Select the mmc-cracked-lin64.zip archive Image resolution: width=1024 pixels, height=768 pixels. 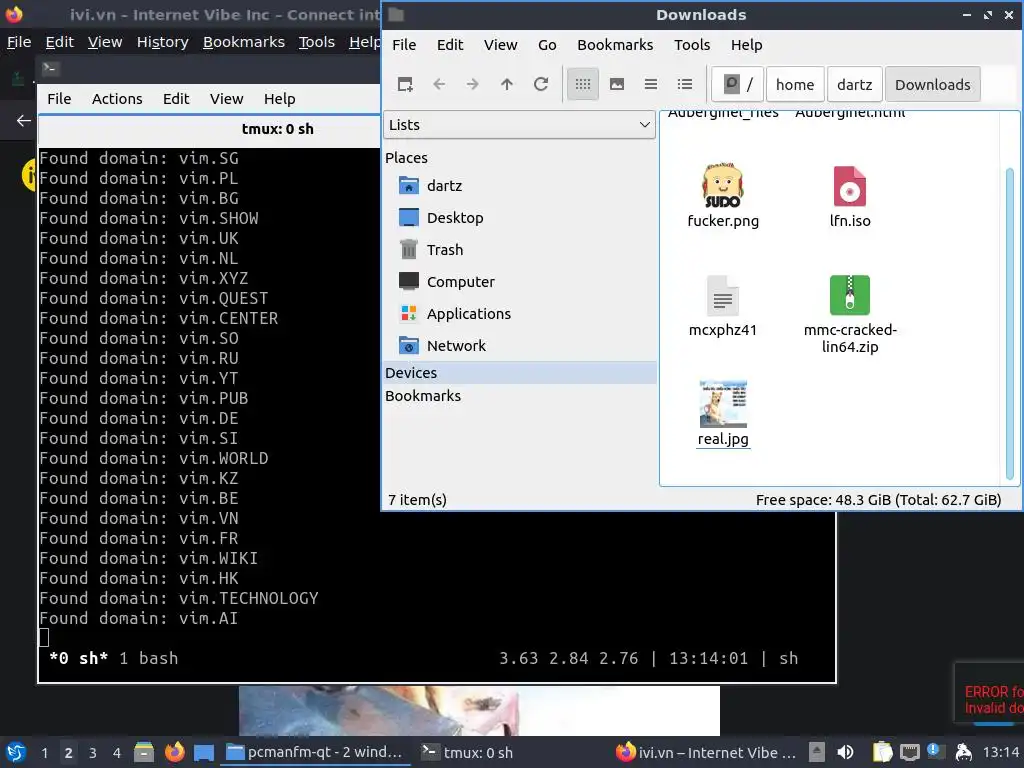[850, 314]
